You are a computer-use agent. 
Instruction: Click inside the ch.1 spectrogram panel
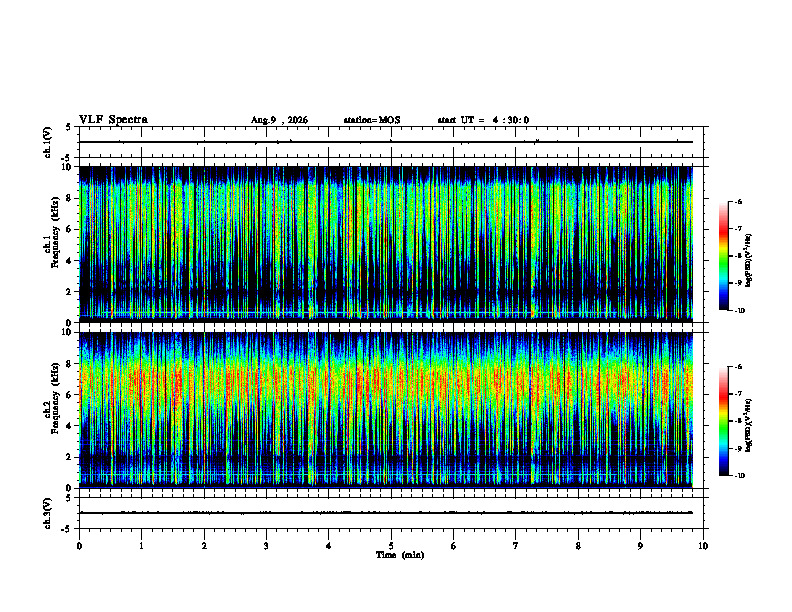[386, 243]
